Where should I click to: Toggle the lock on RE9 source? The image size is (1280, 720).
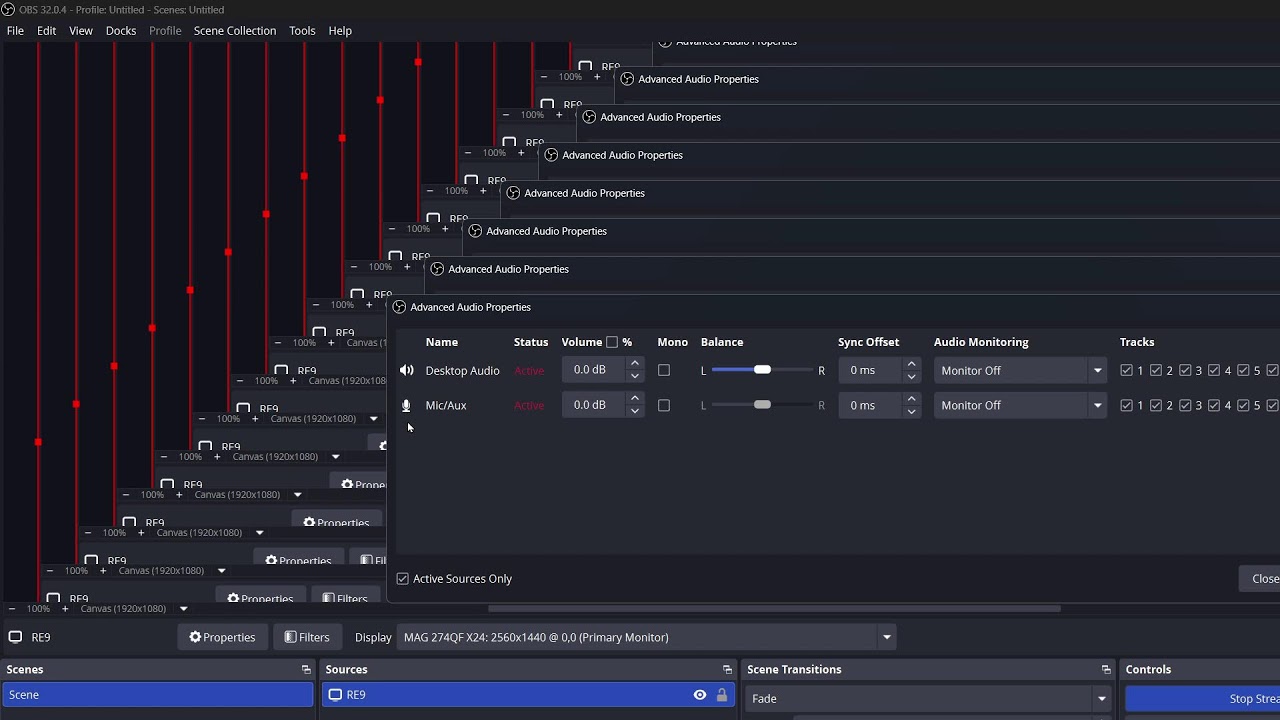tap(722, 695)
